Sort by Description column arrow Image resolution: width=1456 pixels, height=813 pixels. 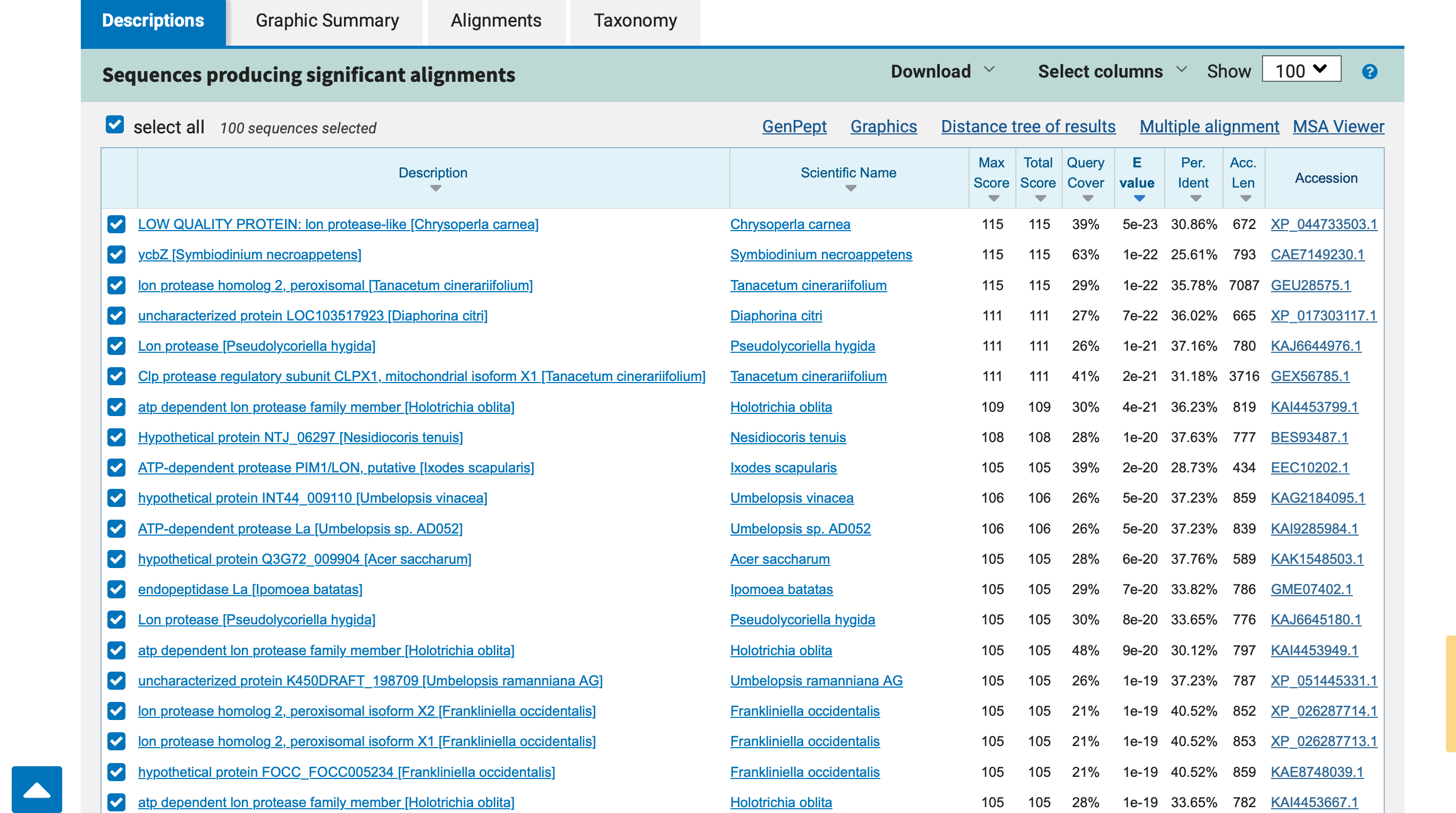point(435,188)
